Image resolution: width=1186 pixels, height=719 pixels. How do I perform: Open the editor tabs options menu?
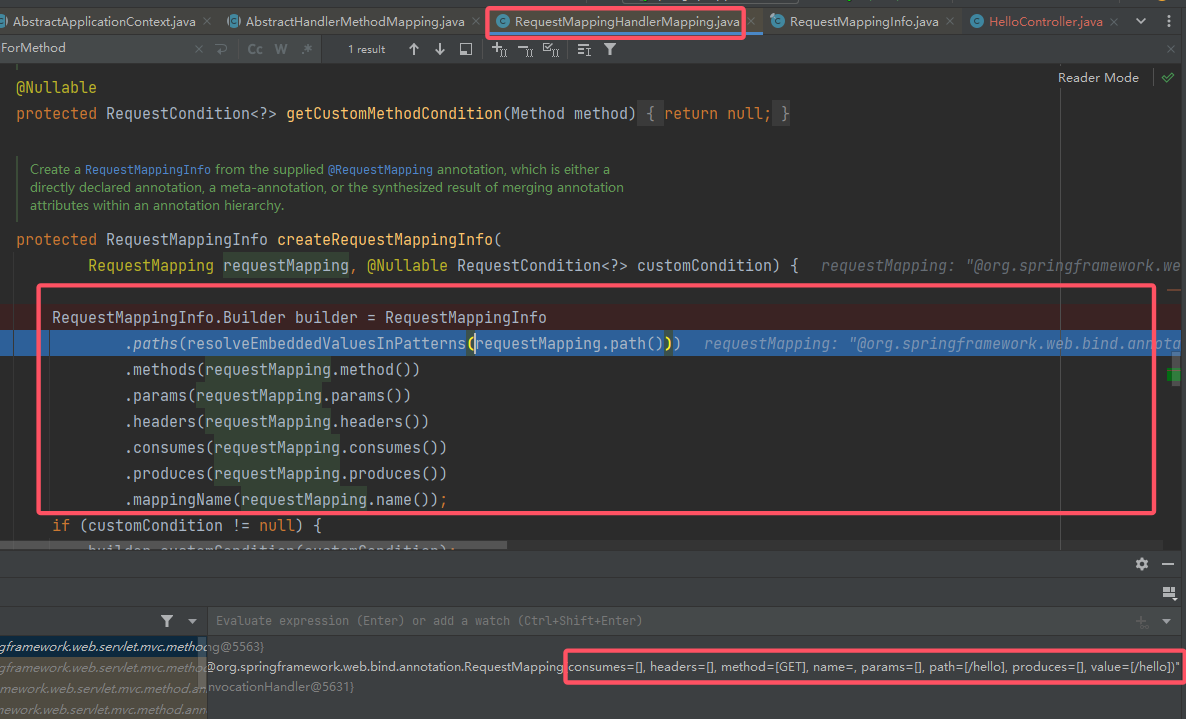coord(1169,22)
